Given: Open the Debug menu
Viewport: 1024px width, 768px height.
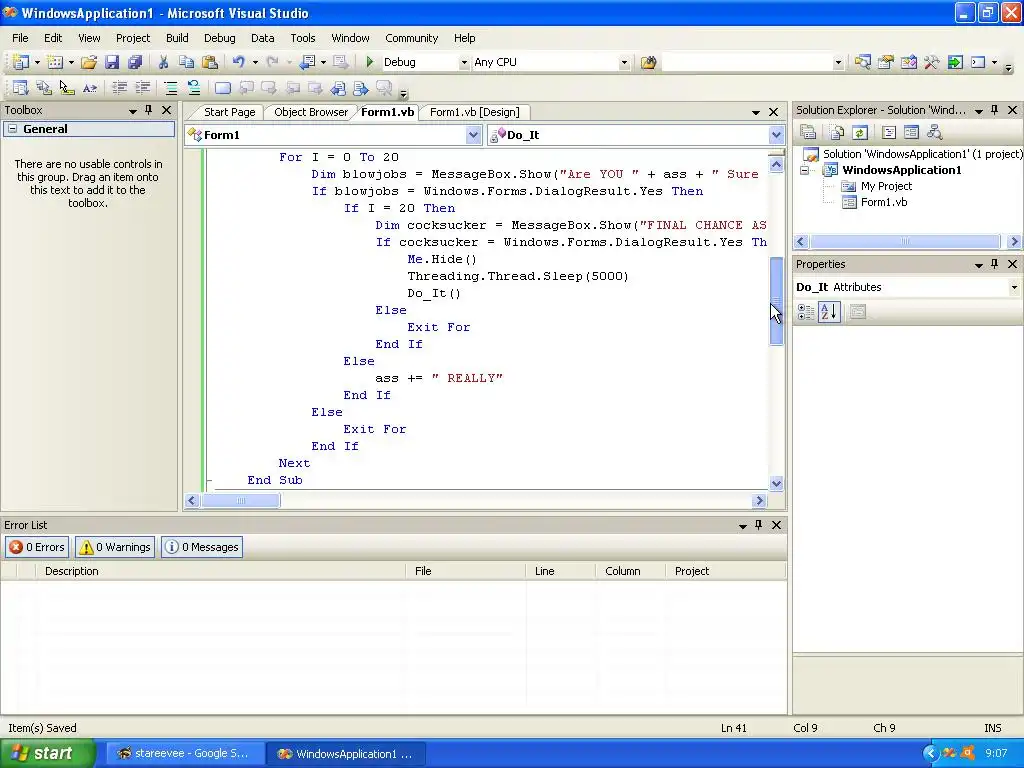Looking at the screenshot, I should 219,38.
